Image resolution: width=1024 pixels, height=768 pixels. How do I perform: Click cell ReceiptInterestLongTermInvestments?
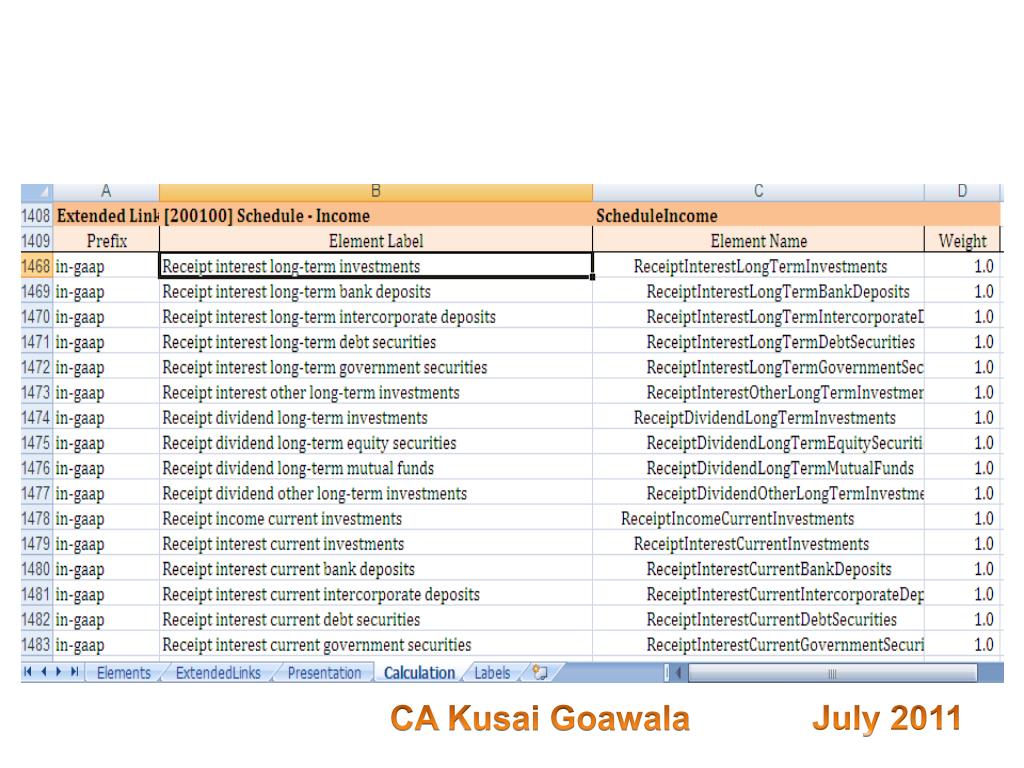[758, 266]
